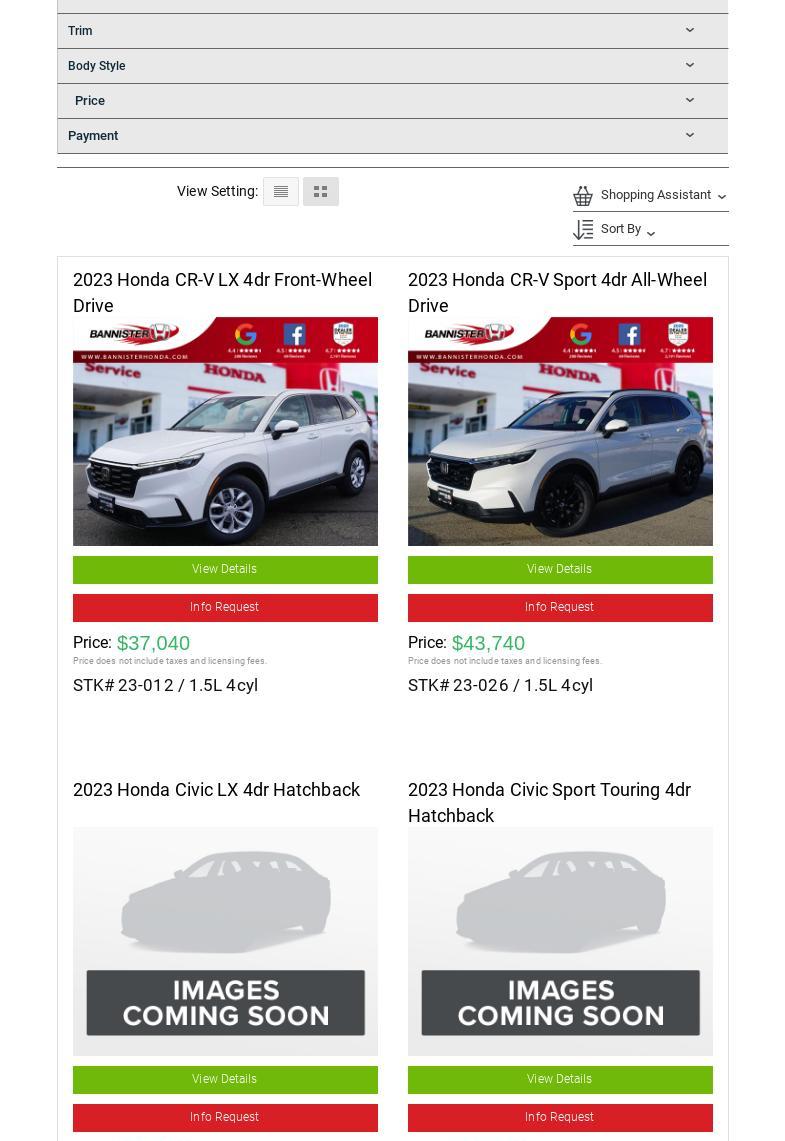The height and width of the screenshot is (1141, 785).
Task: View Details for Civic LX Hatchback
Action: tap(225, 1079)
